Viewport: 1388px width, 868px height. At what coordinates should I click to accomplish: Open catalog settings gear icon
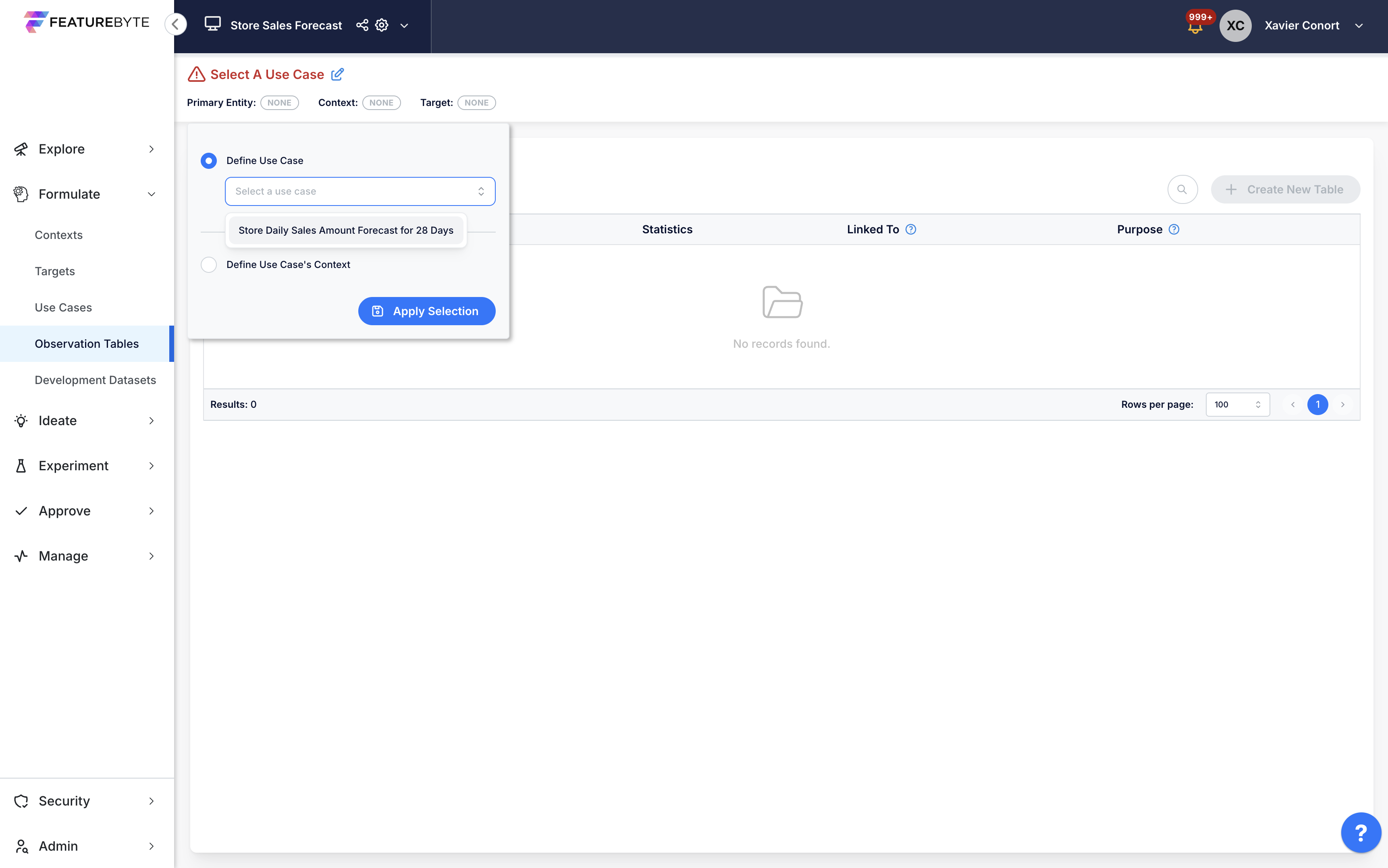382,25
